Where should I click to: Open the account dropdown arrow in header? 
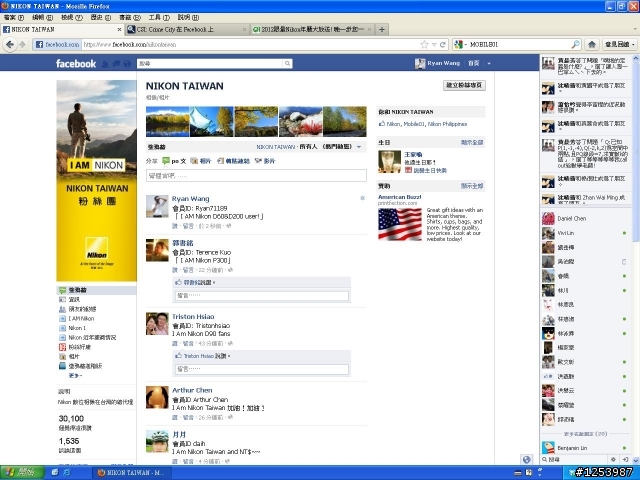click(x=489, y=63)
